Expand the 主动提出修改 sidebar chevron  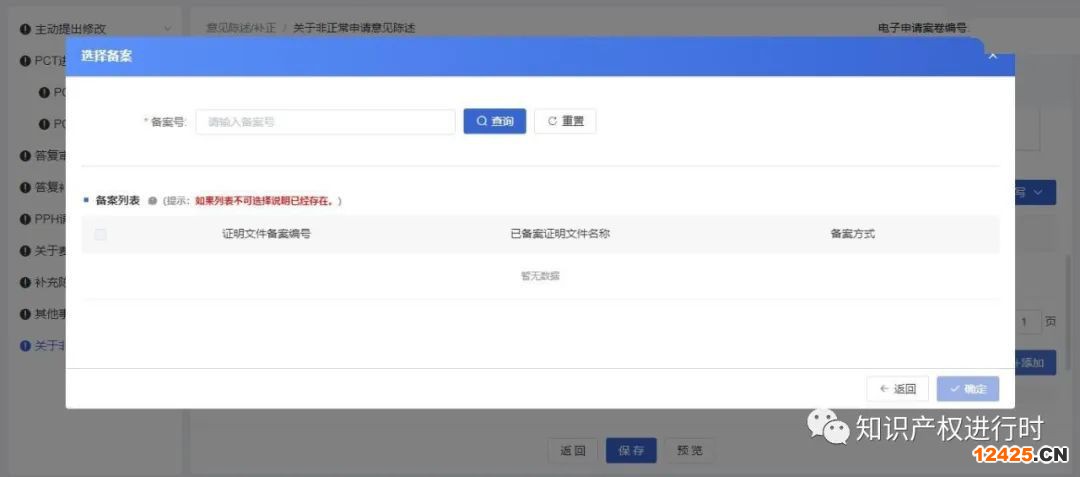(x=167, y=29)
